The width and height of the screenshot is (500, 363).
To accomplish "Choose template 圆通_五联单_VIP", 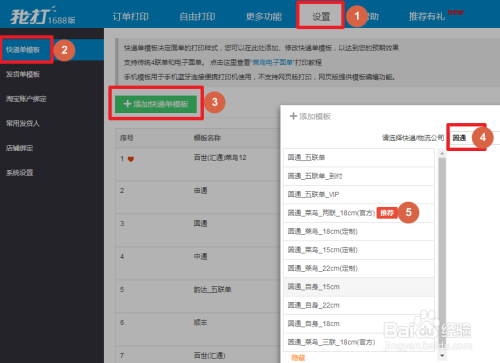I will coord(359,194).
